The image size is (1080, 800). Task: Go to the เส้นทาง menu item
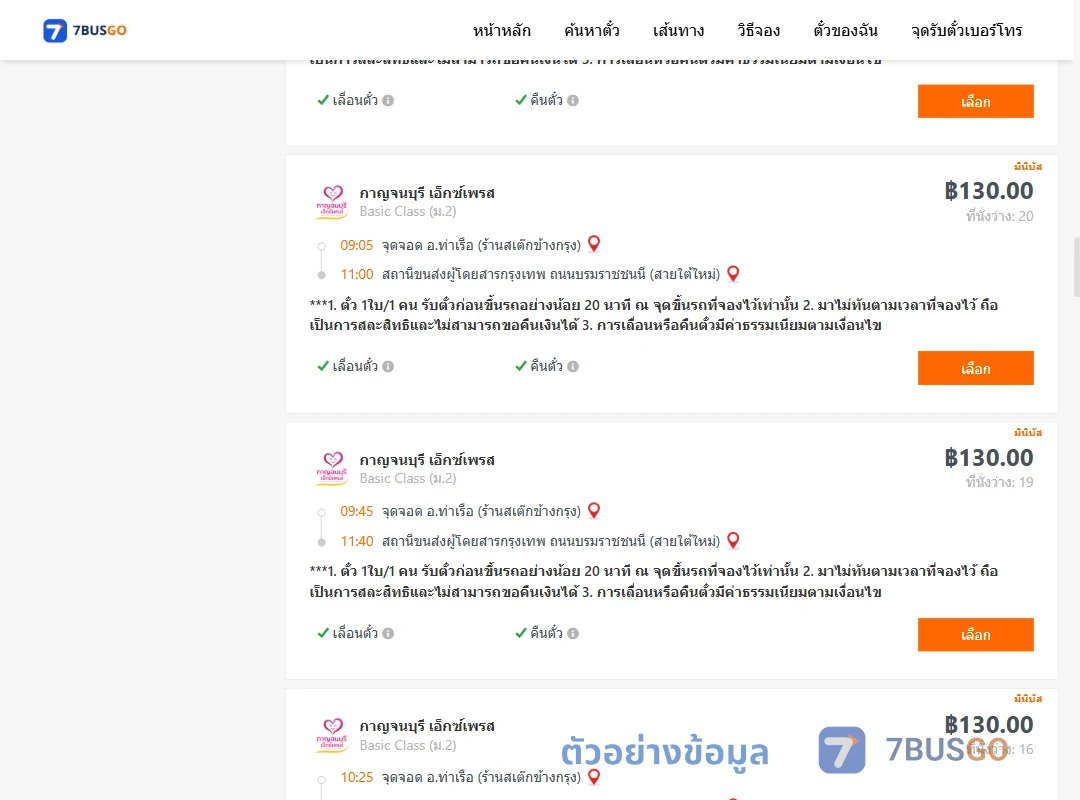pos(678,31)
